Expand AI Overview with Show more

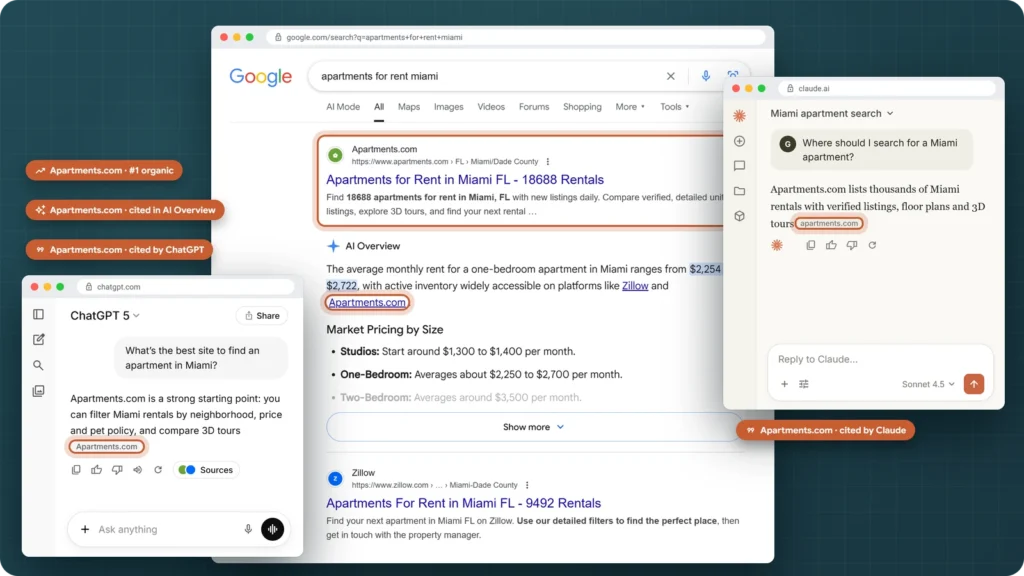pos(534,427)
